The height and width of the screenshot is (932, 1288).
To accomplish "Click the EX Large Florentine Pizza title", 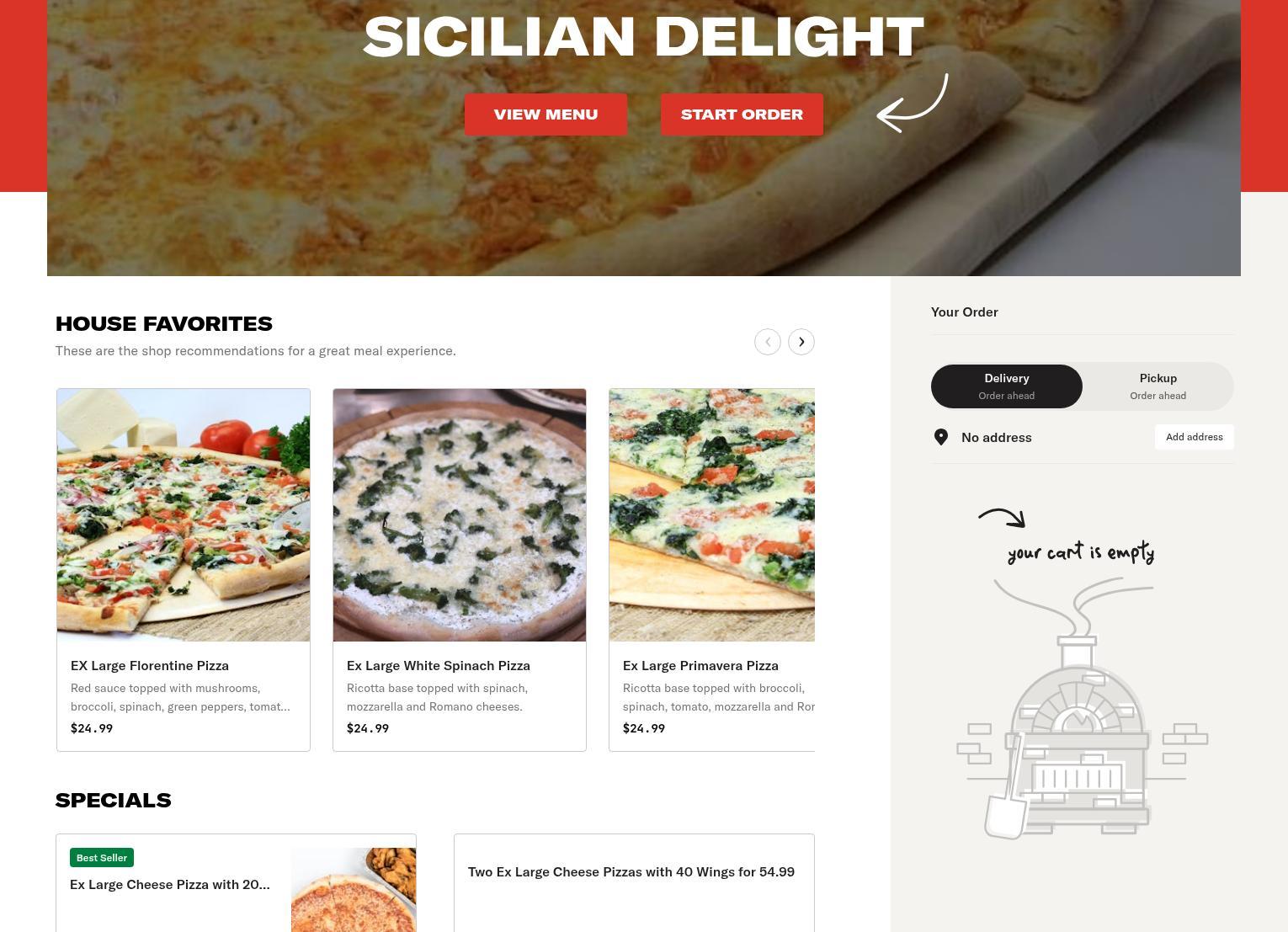I will [150, 665].
